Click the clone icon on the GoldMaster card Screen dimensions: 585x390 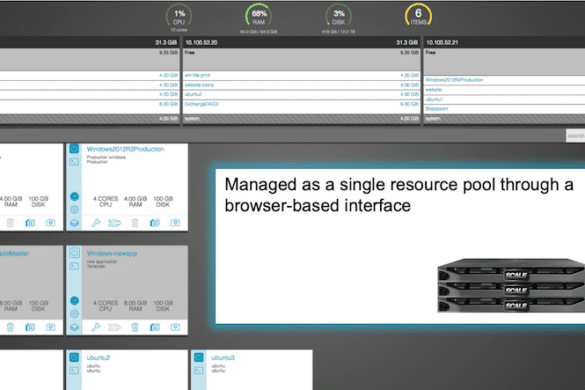pyautogui.click(x=30, y=327)
